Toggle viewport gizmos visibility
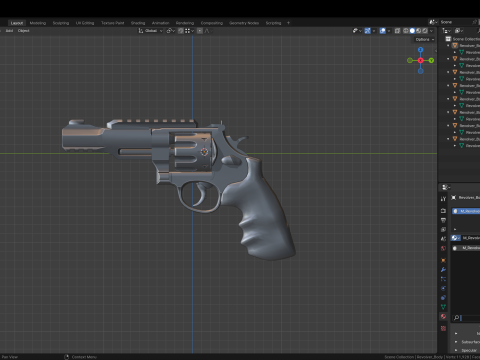This screenshot has width=480, height=360. click(368, 31)
